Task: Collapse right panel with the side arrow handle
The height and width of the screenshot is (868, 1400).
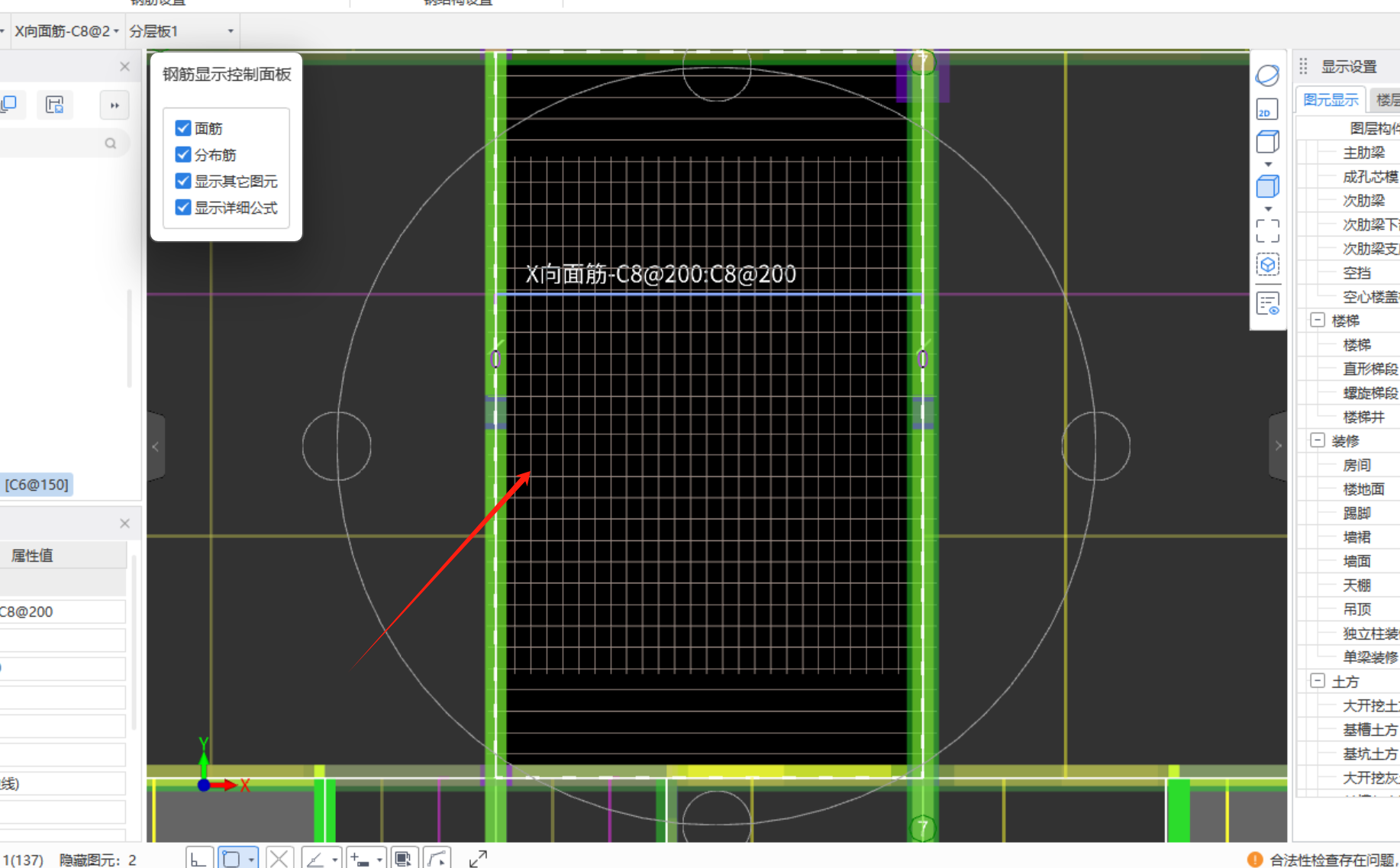Action: pyautogui.click(x=1278, y=446)
